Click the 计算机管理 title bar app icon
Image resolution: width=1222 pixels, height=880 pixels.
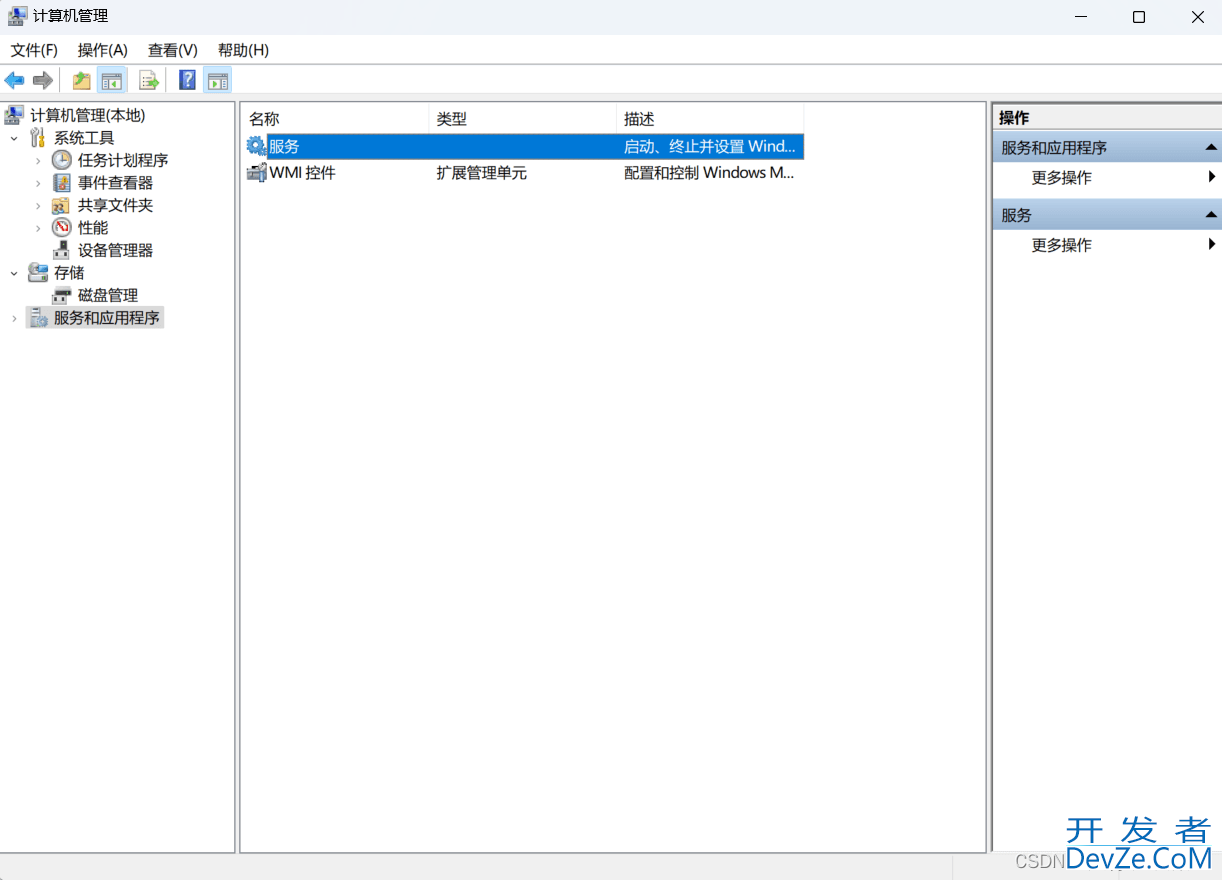click(x=18, y=16)
